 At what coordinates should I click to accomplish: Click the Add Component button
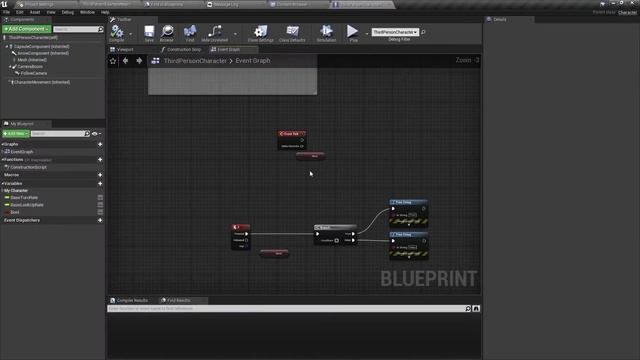[x=27, y=29]
